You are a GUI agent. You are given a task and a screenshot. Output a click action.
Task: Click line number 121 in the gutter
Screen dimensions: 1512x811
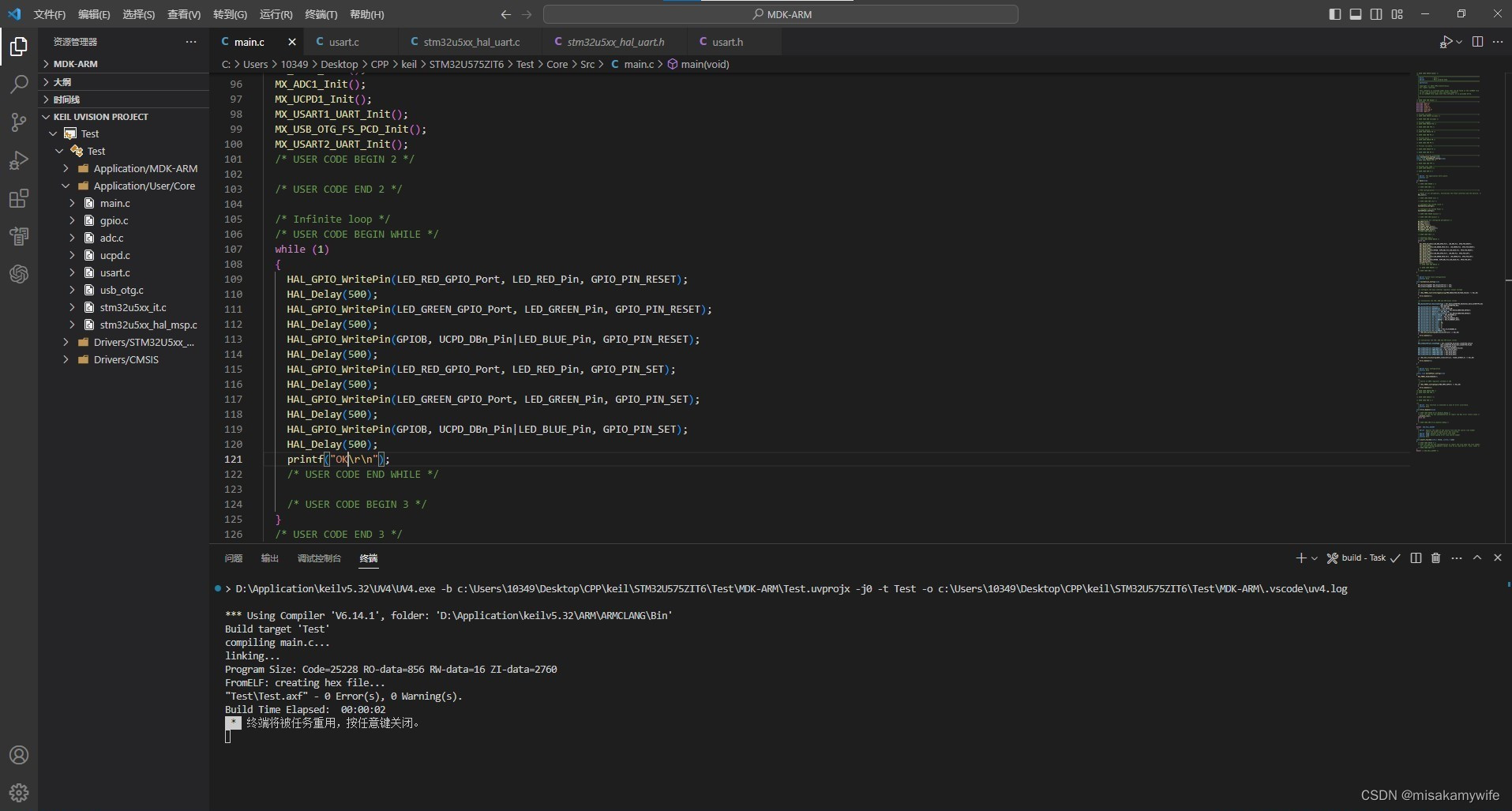click(233, 460)
